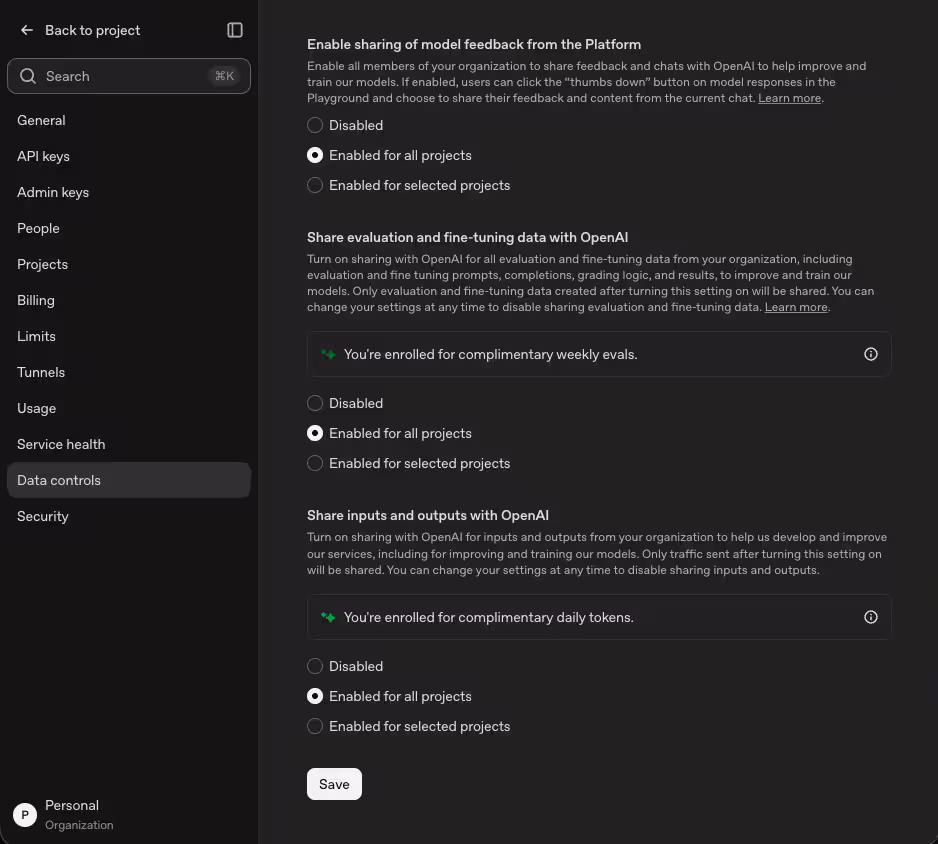Open Security settings
The width and height of the screenshot is (938, 844).
[129, 516]
